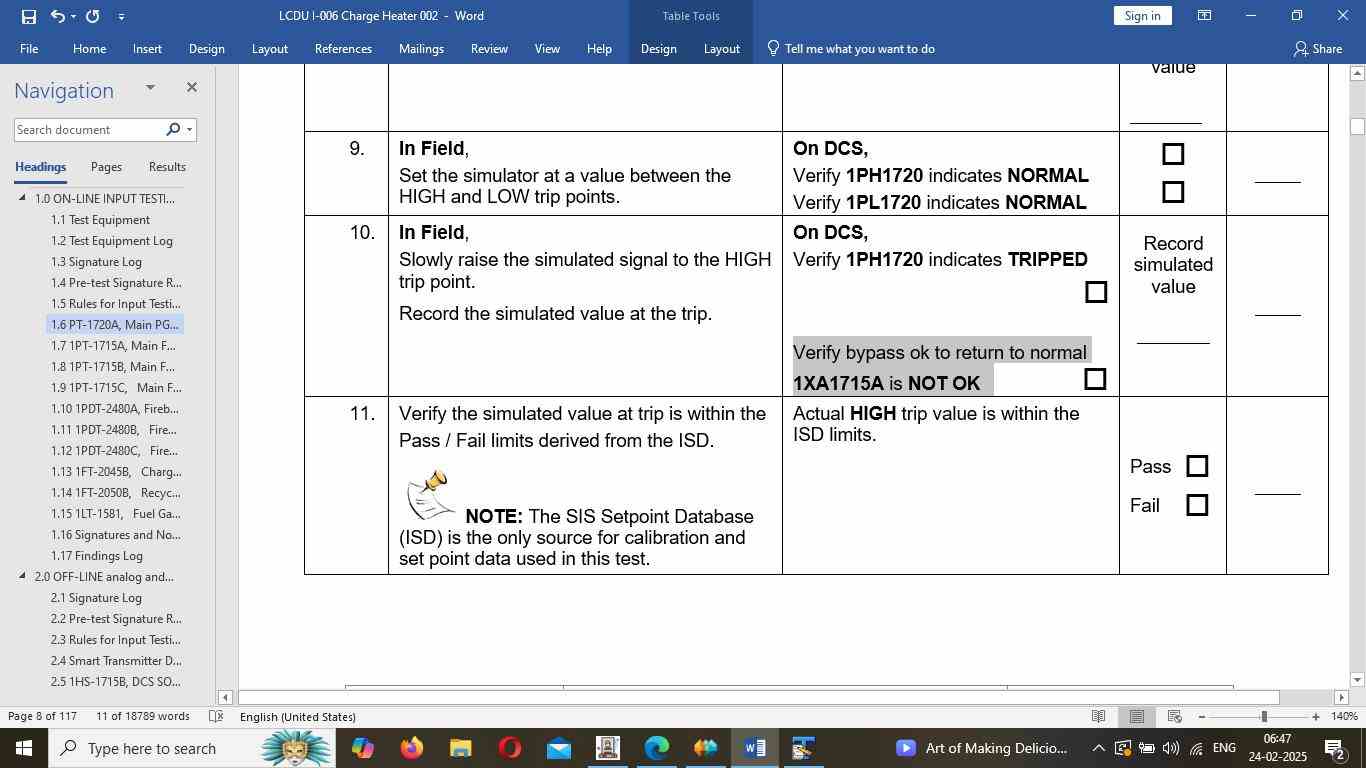The width and height of the screenshot is (1366, 768).
Task: Click the word count in status bar
Action: [143, 716]
